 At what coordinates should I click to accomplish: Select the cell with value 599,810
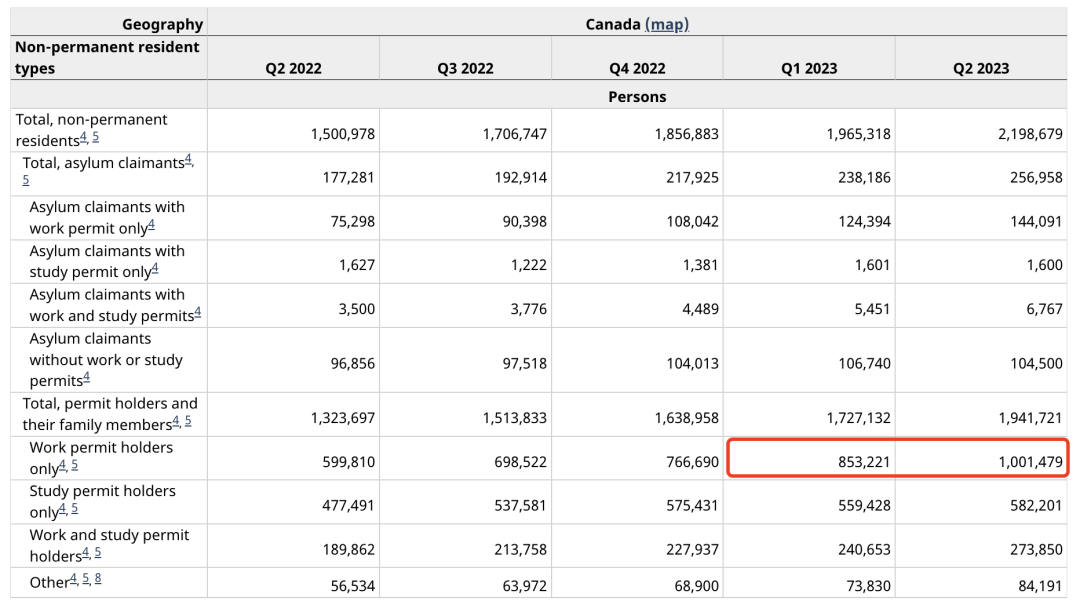click(293, 458)
